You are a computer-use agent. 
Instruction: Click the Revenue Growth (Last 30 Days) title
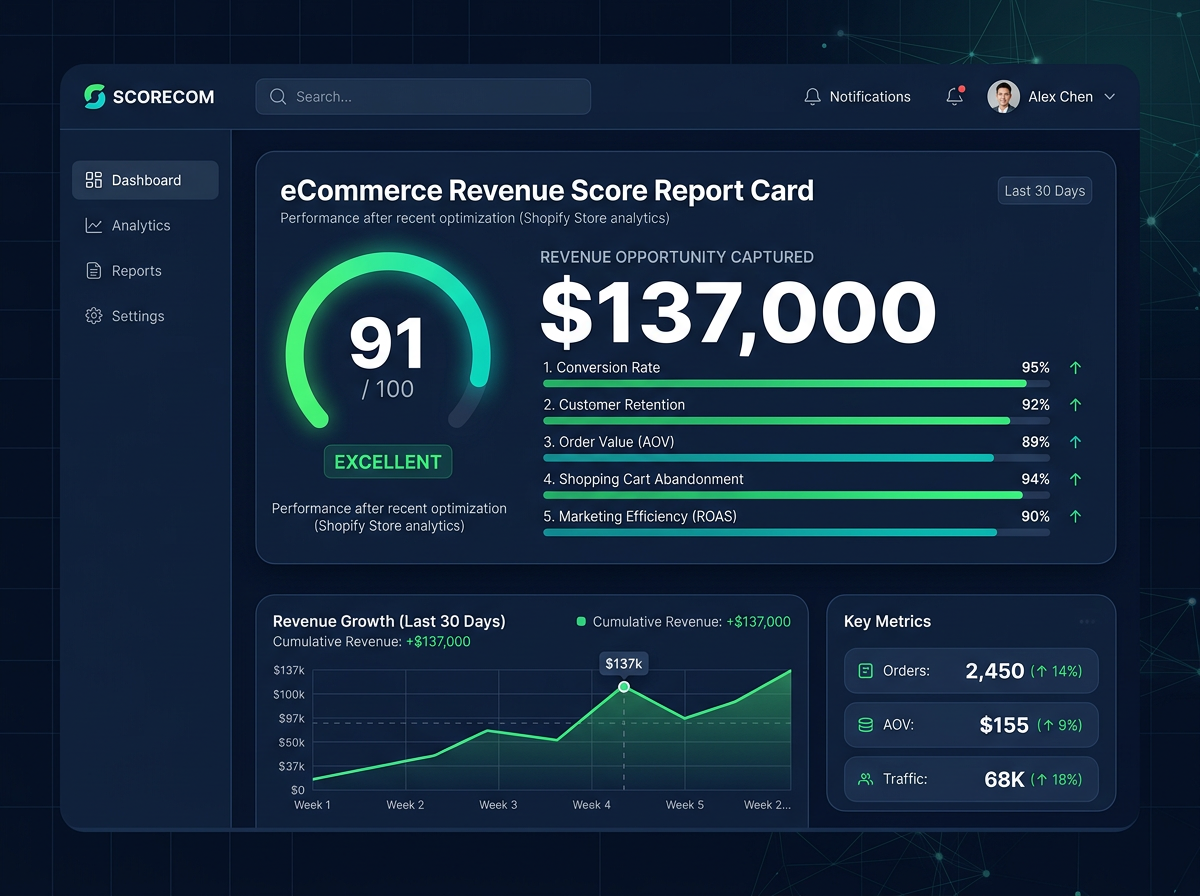coord(389,621)
